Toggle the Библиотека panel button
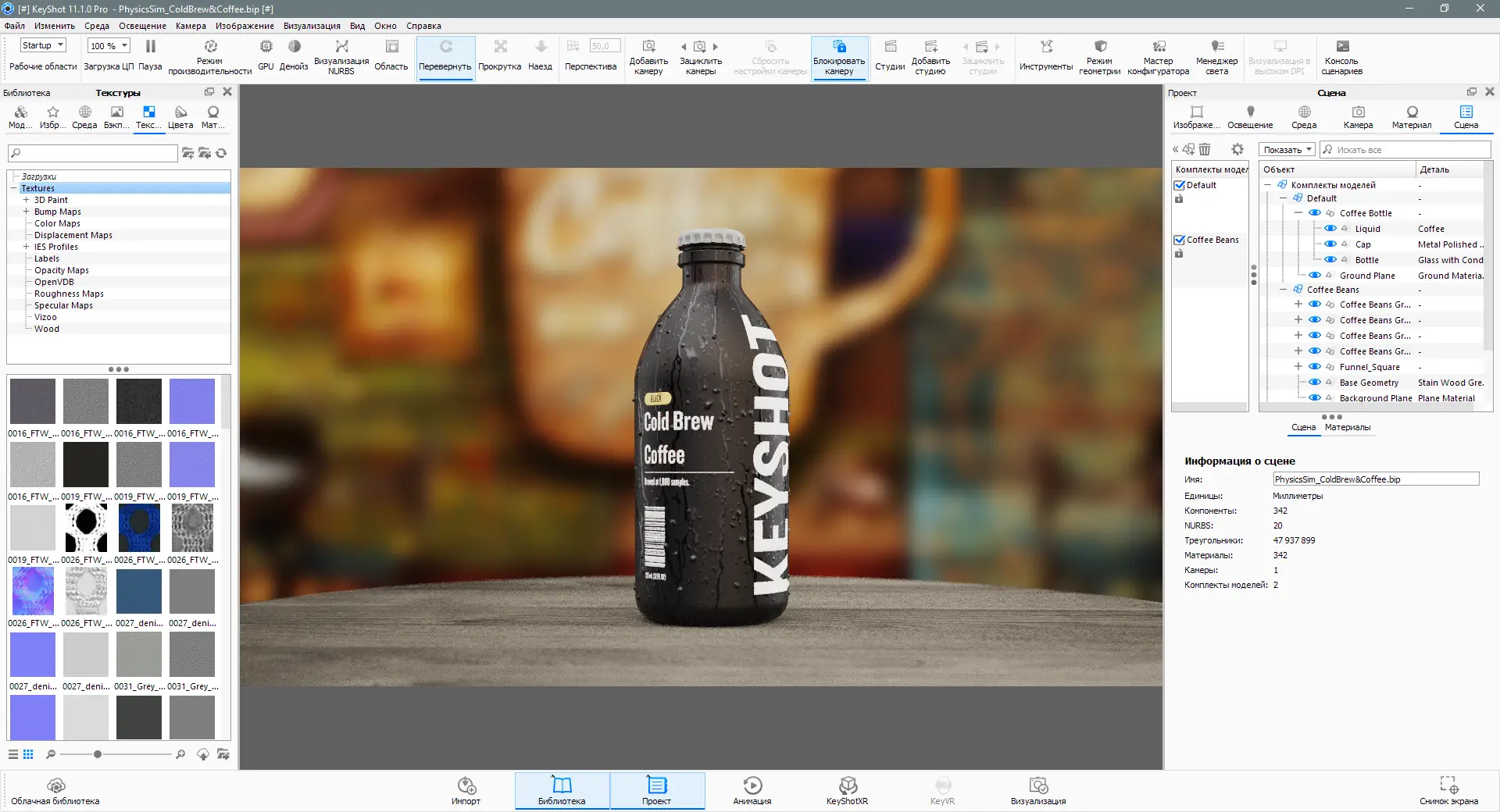The image size is (1500, 812). pos(562,791)
